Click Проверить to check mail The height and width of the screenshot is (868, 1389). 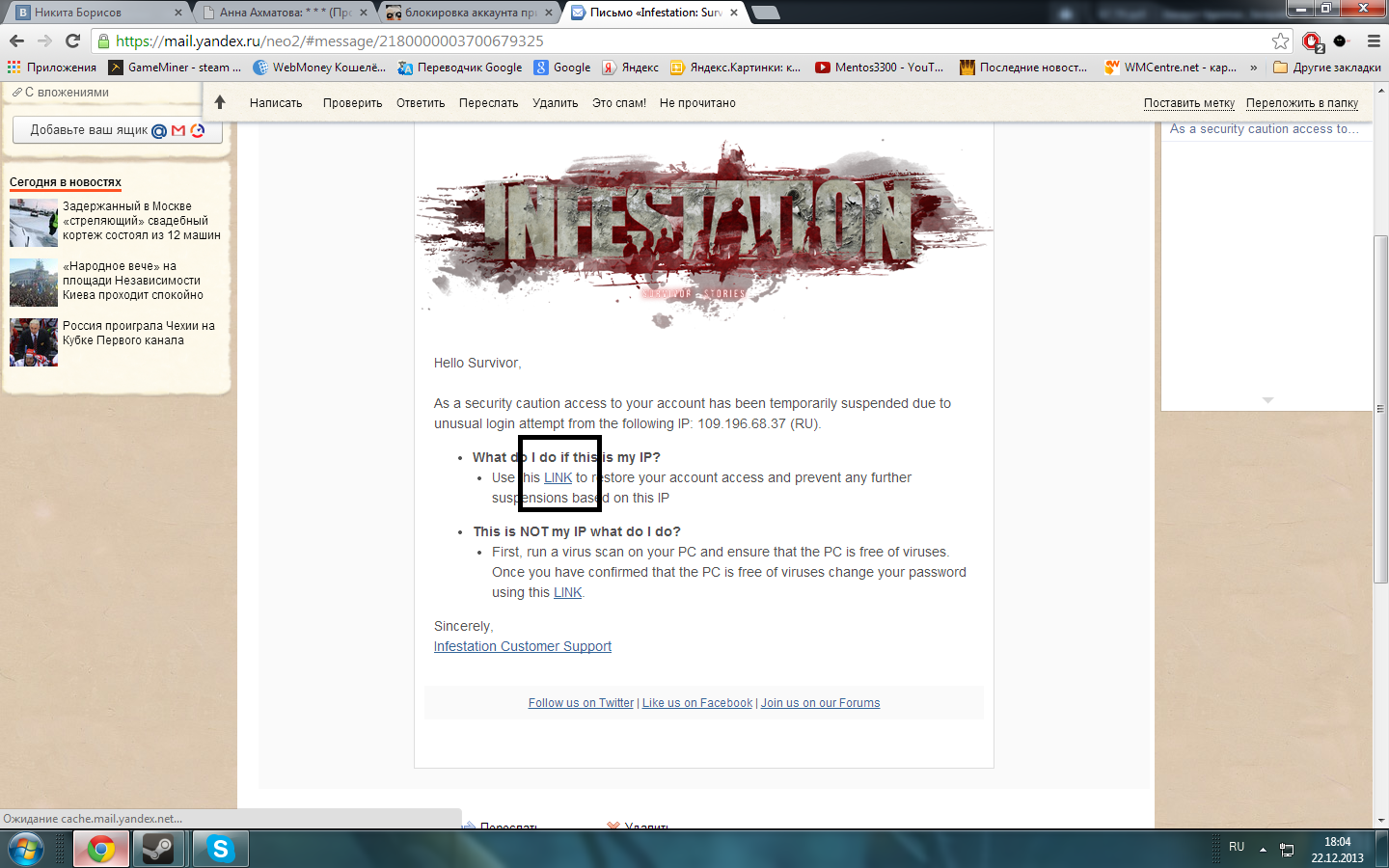[352, 103]
